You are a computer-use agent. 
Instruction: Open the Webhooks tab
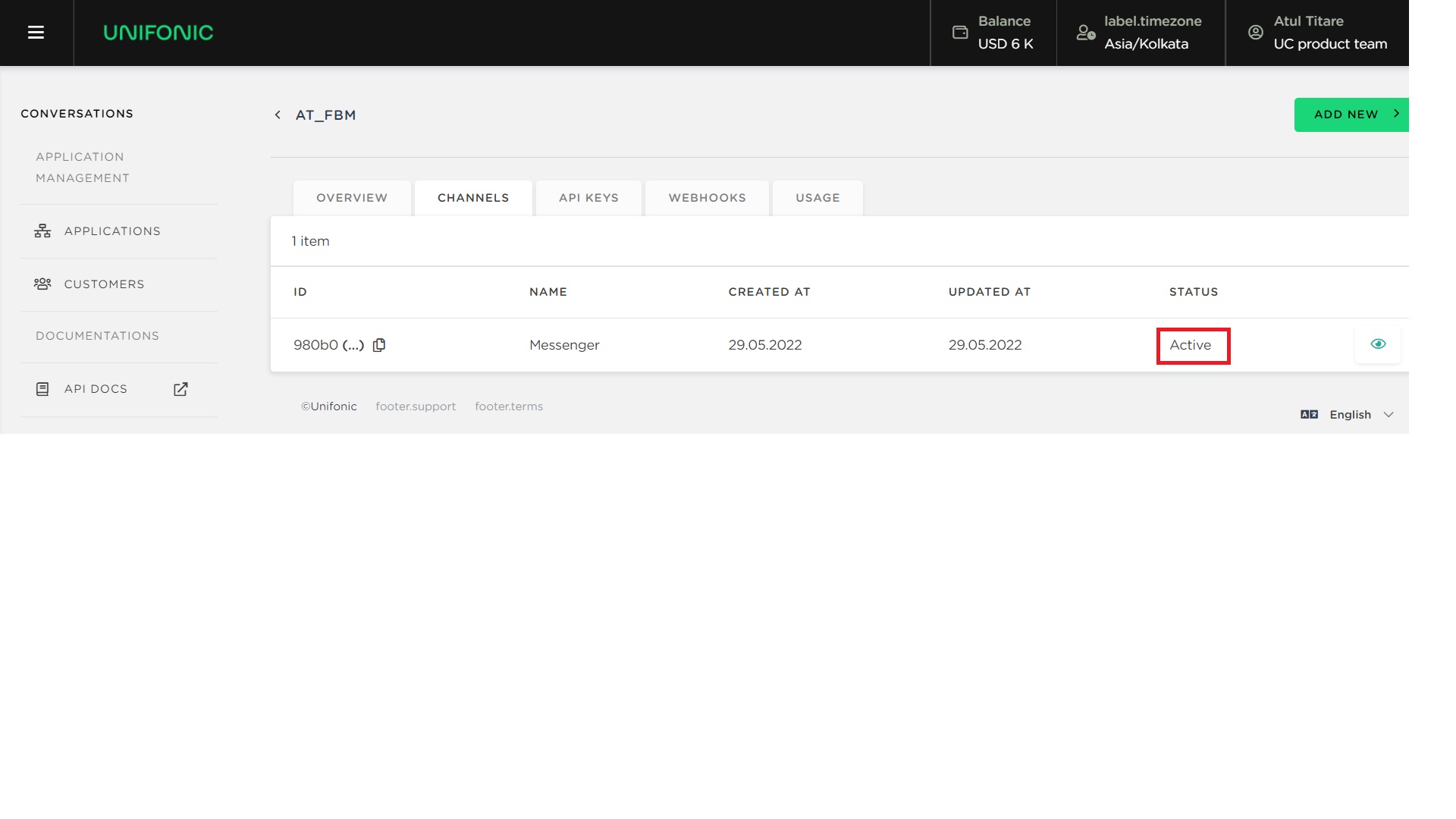707,198
